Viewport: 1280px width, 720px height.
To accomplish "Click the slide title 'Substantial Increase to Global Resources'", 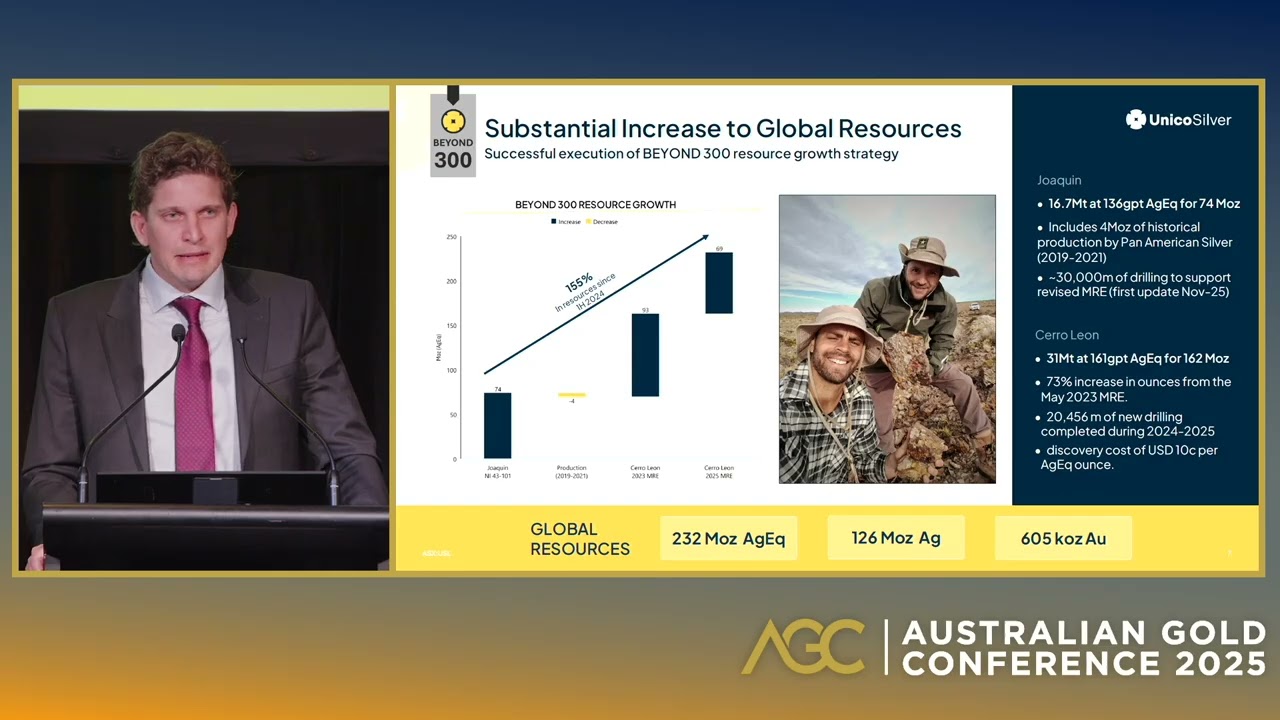I will 723,128.
